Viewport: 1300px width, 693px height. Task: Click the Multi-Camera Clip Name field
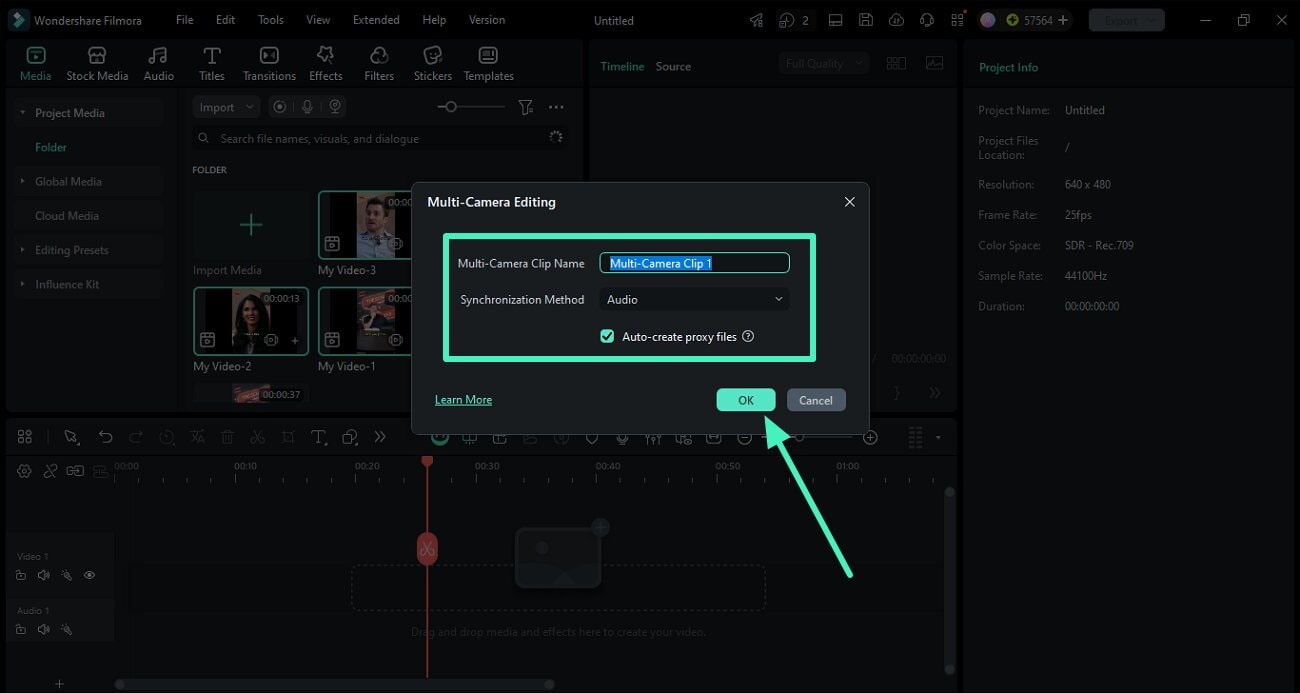[694, 263]
